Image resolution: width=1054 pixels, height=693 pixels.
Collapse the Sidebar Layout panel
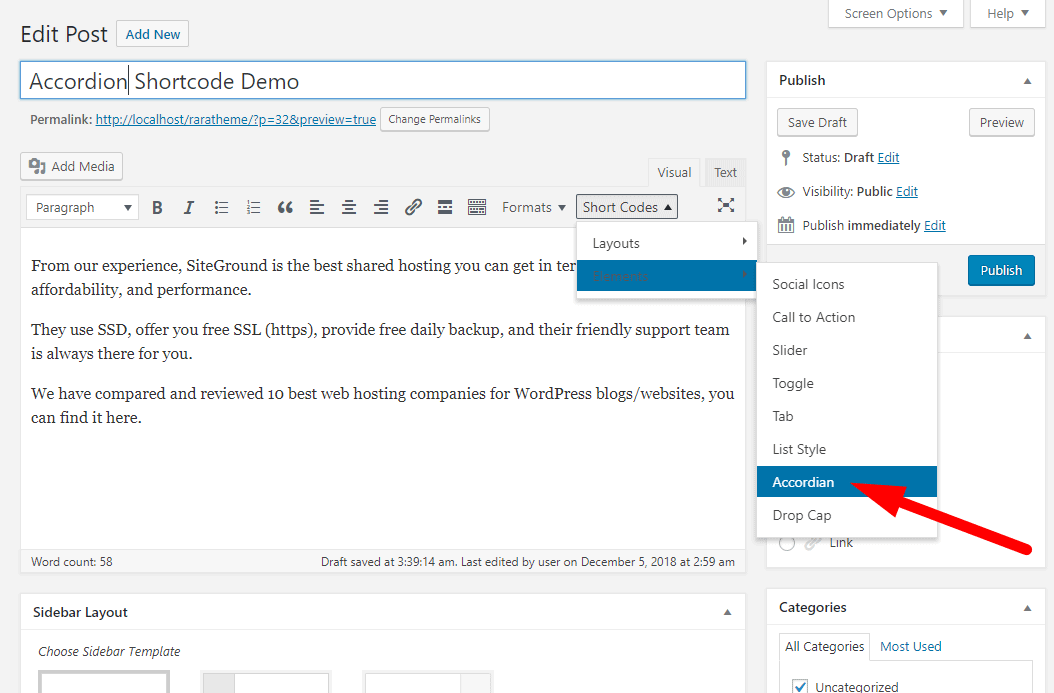tap(727, 612)
